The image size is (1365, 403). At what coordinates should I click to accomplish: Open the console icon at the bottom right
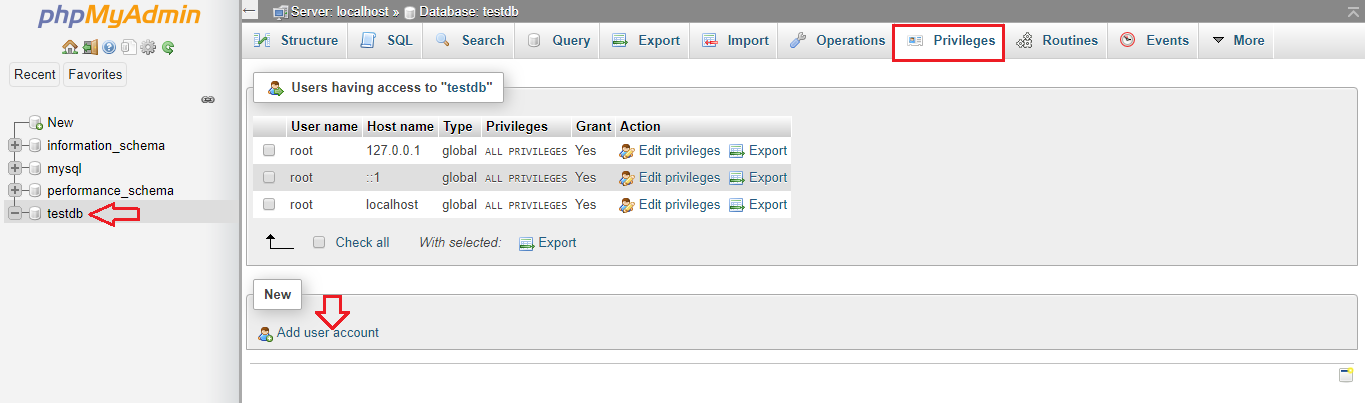(1345, 375)
